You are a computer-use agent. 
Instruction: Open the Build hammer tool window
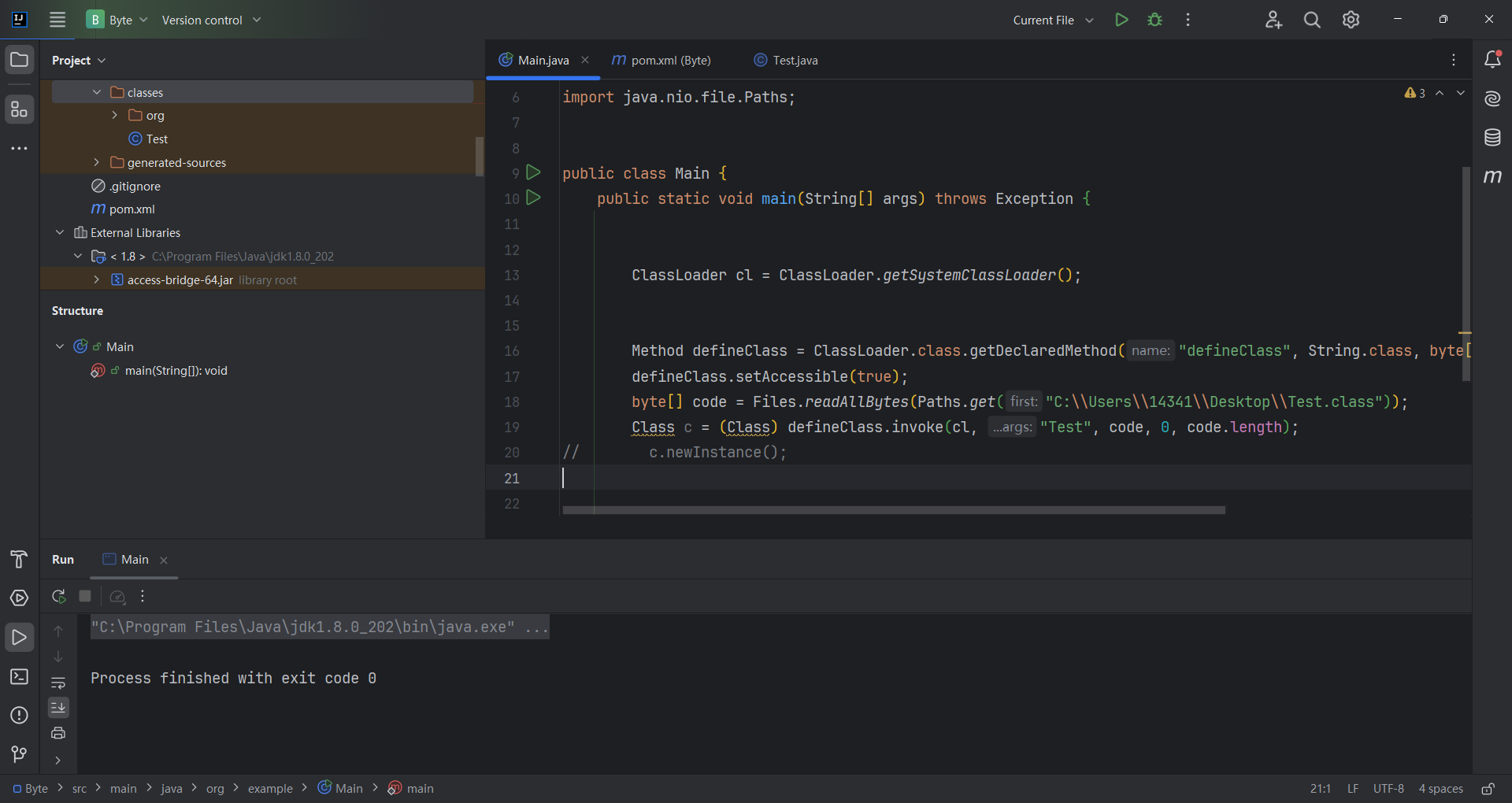pyautogui.click(x=19, y=560)
